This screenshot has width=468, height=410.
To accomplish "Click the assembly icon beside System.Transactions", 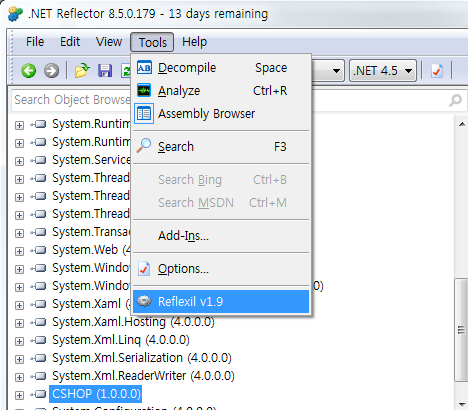I will pyautogui.click(x=39, y=232).
